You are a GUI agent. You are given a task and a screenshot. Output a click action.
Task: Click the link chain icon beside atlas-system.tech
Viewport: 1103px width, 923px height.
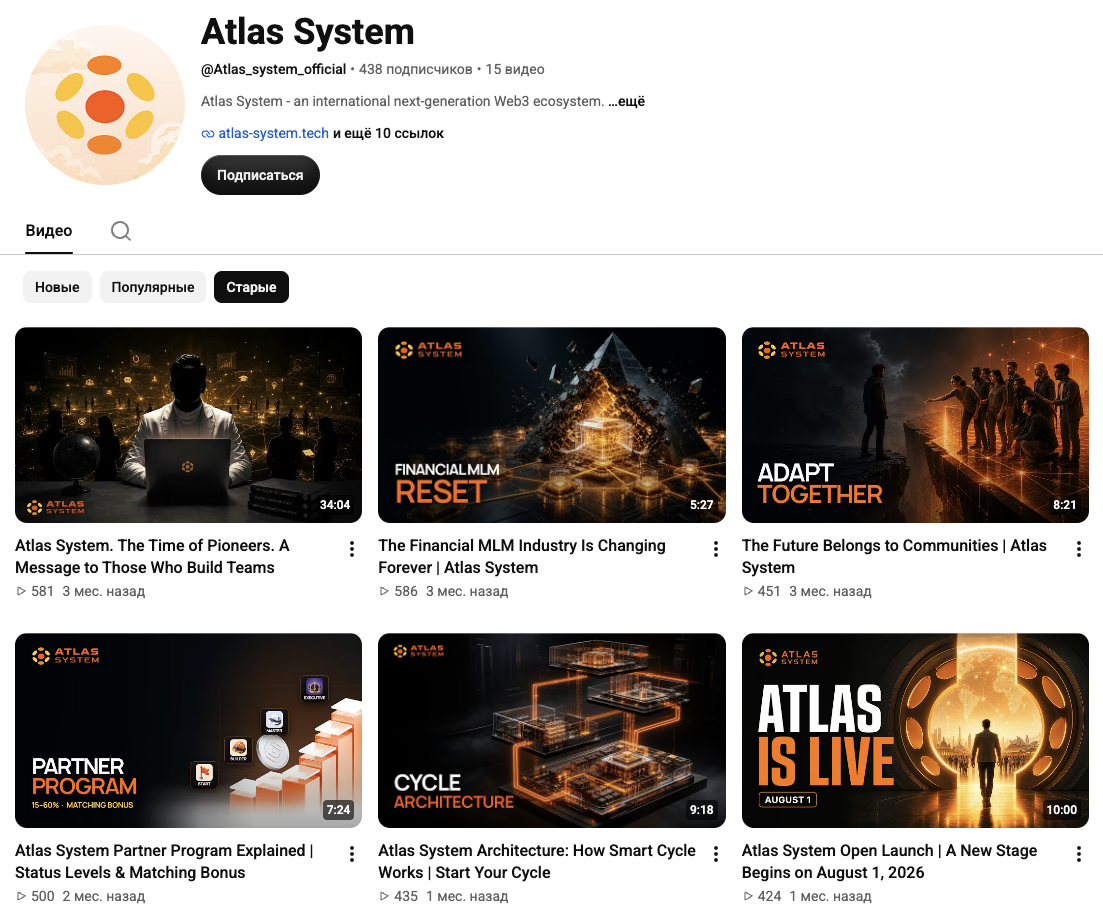point(208,134)
